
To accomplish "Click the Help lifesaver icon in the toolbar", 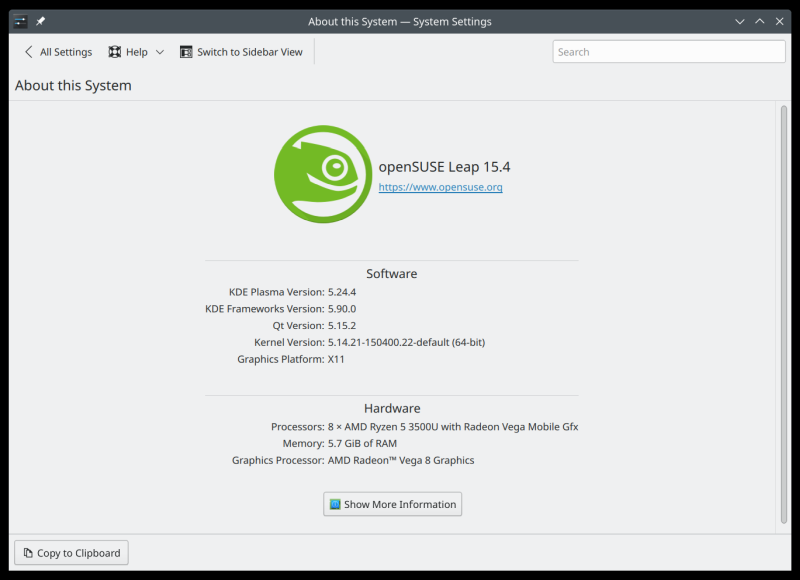I will [115, 51].
